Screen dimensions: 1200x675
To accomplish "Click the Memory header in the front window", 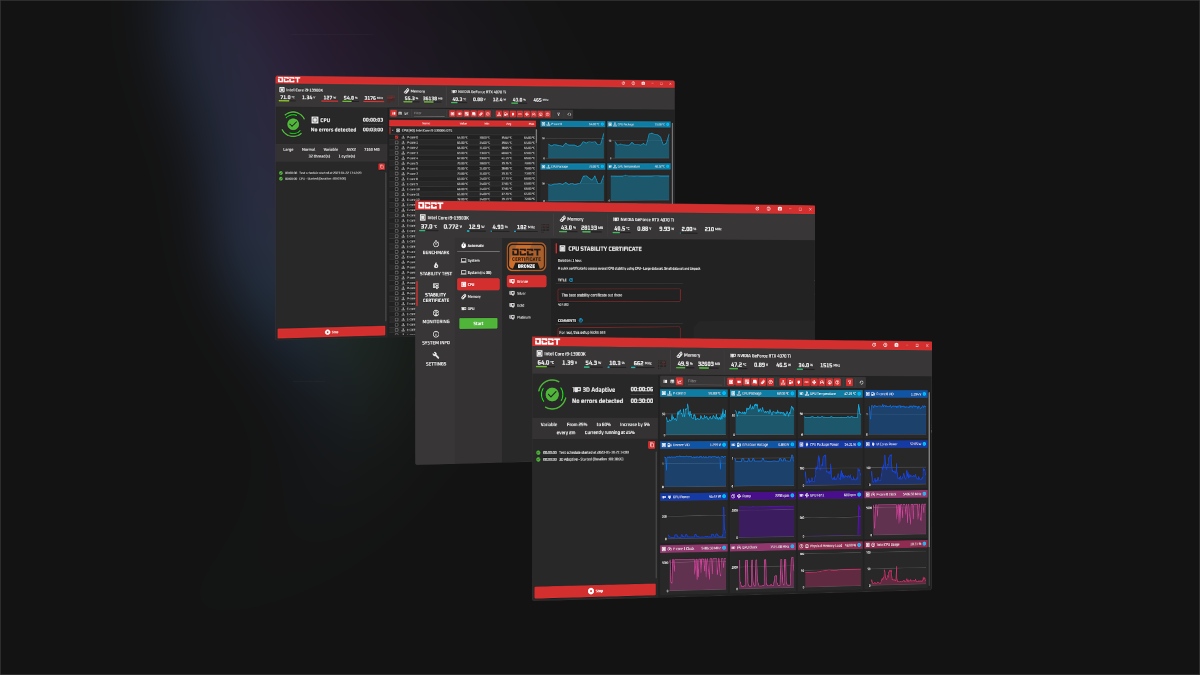I will [x=689, y=354].
